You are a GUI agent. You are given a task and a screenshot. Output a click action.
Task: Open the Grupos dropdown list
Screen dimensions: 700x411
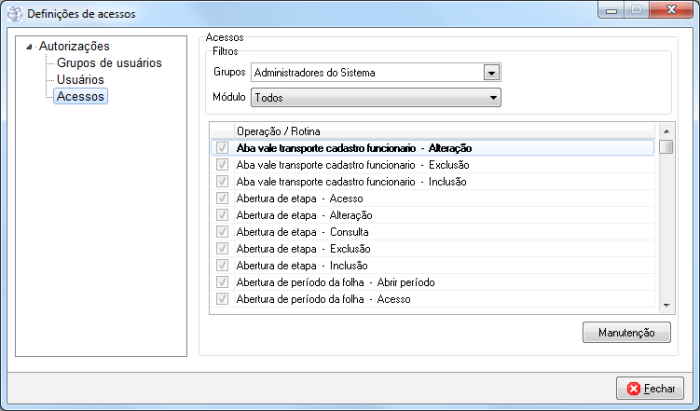click(x=490, y=72)
